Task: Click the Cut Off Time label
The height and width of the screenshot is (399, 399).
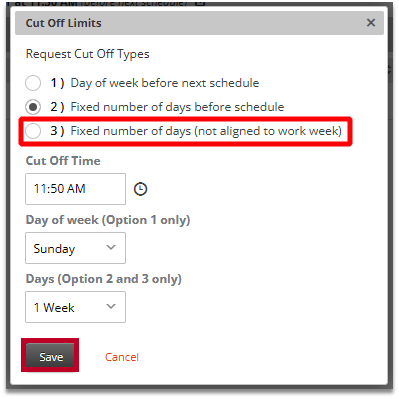Action: pos(63,161)
